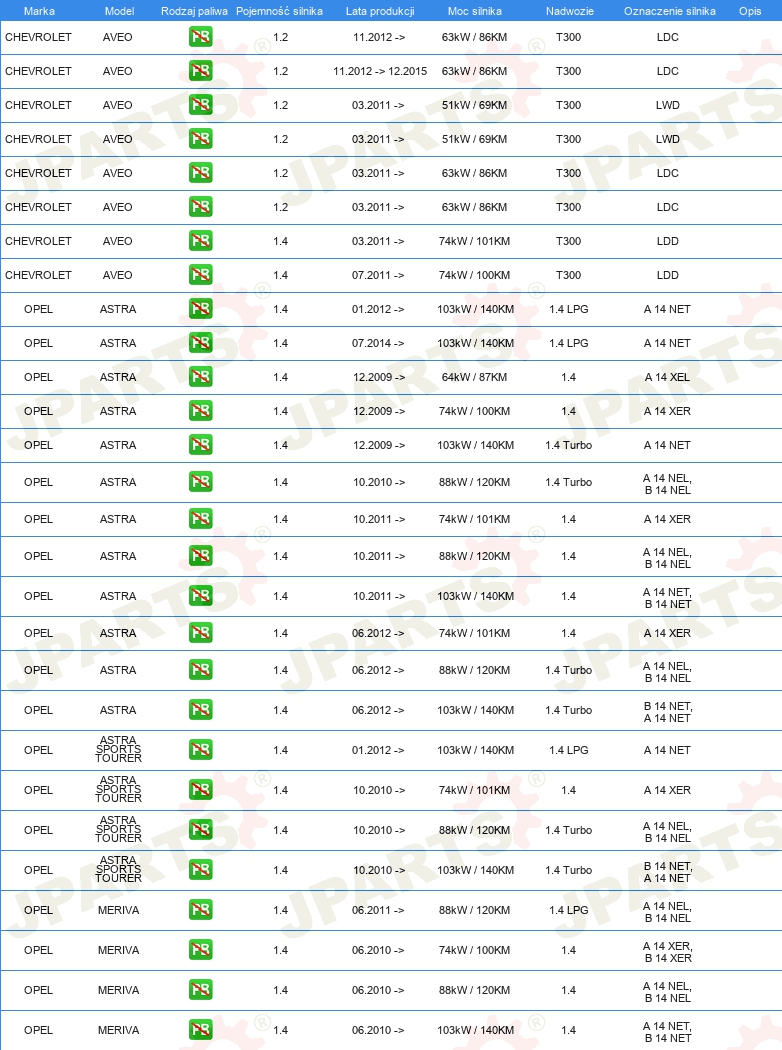The image size is (782, 1050).
Task: Select the 'A 14 XEL' engine code cell
Action: point(667,377)
